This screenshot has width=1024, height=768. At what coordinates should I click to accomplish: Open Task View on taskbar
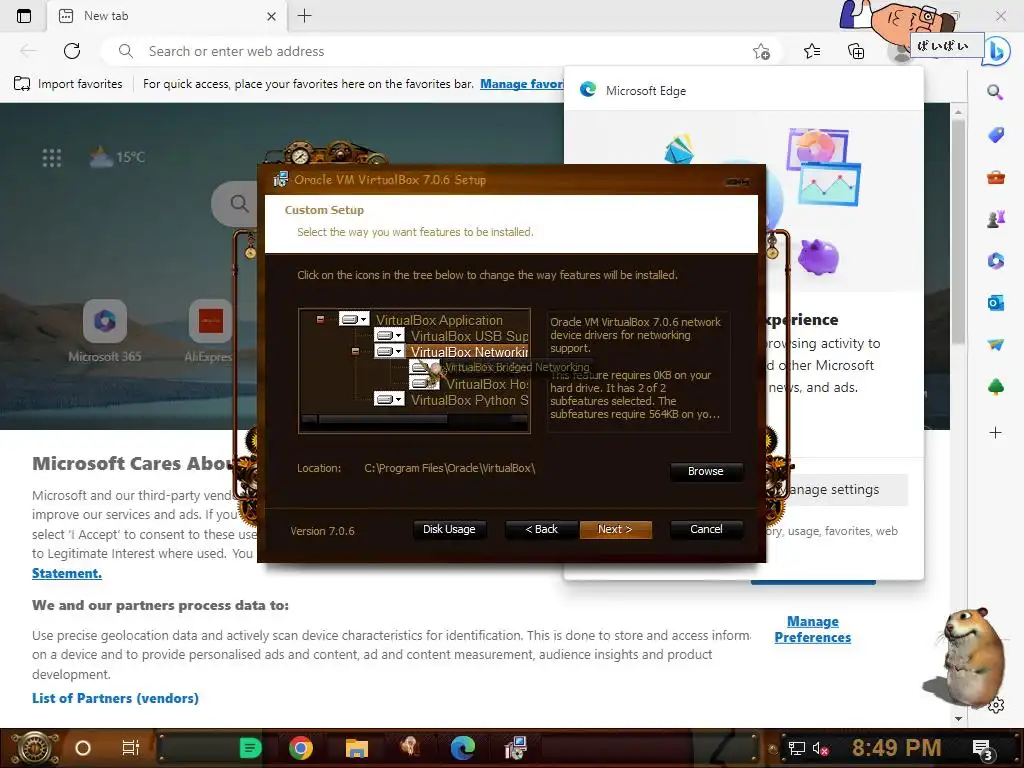[131, 748]
